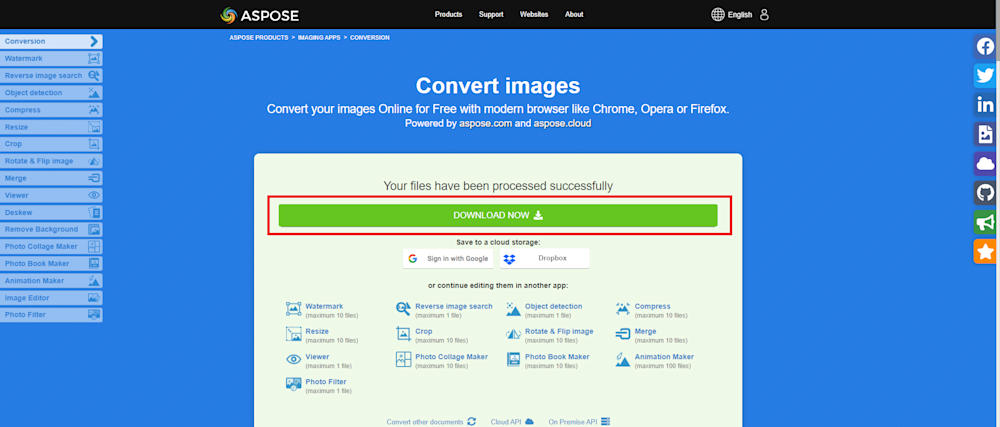Open the globe language icon
Screen dimensions: 1000x427
(718, 15)
